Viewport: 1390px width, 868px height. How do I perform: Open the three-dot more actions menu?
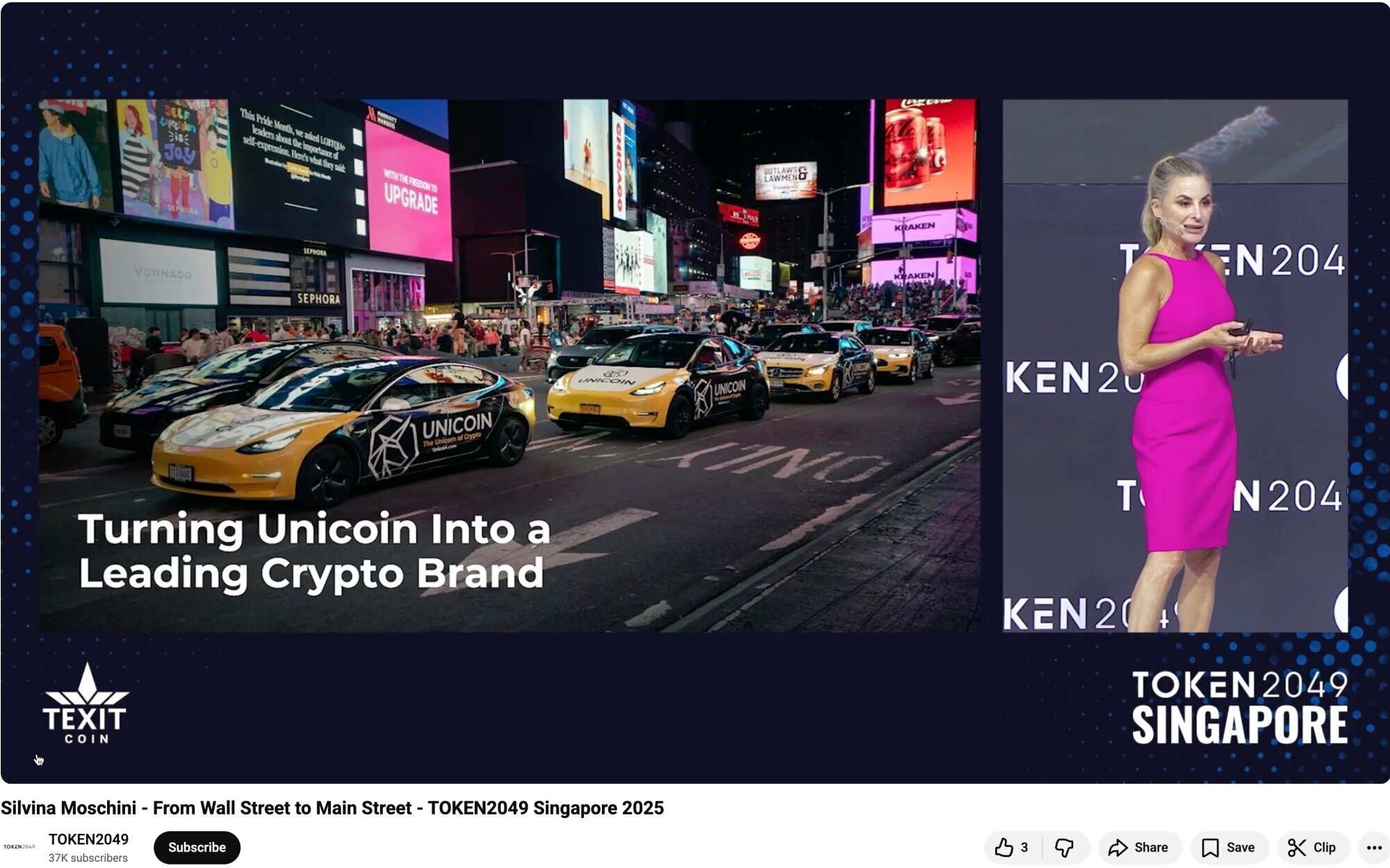[x=1373, y=847]
